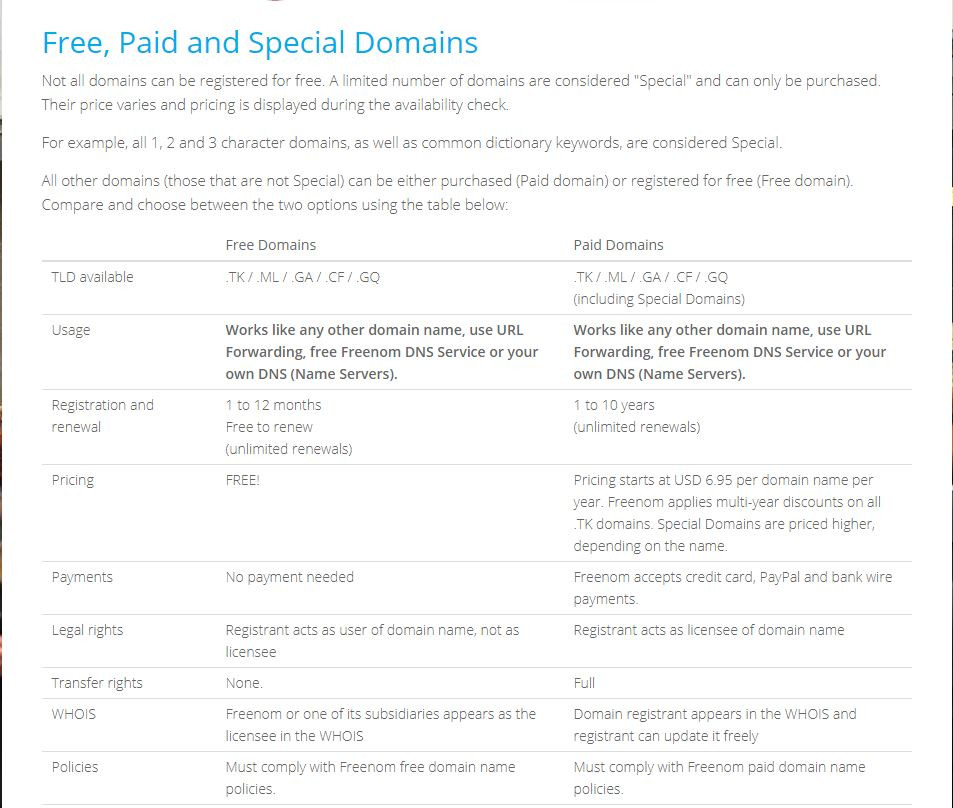Click the '(including Special Domains)' text

coord(659,299)
